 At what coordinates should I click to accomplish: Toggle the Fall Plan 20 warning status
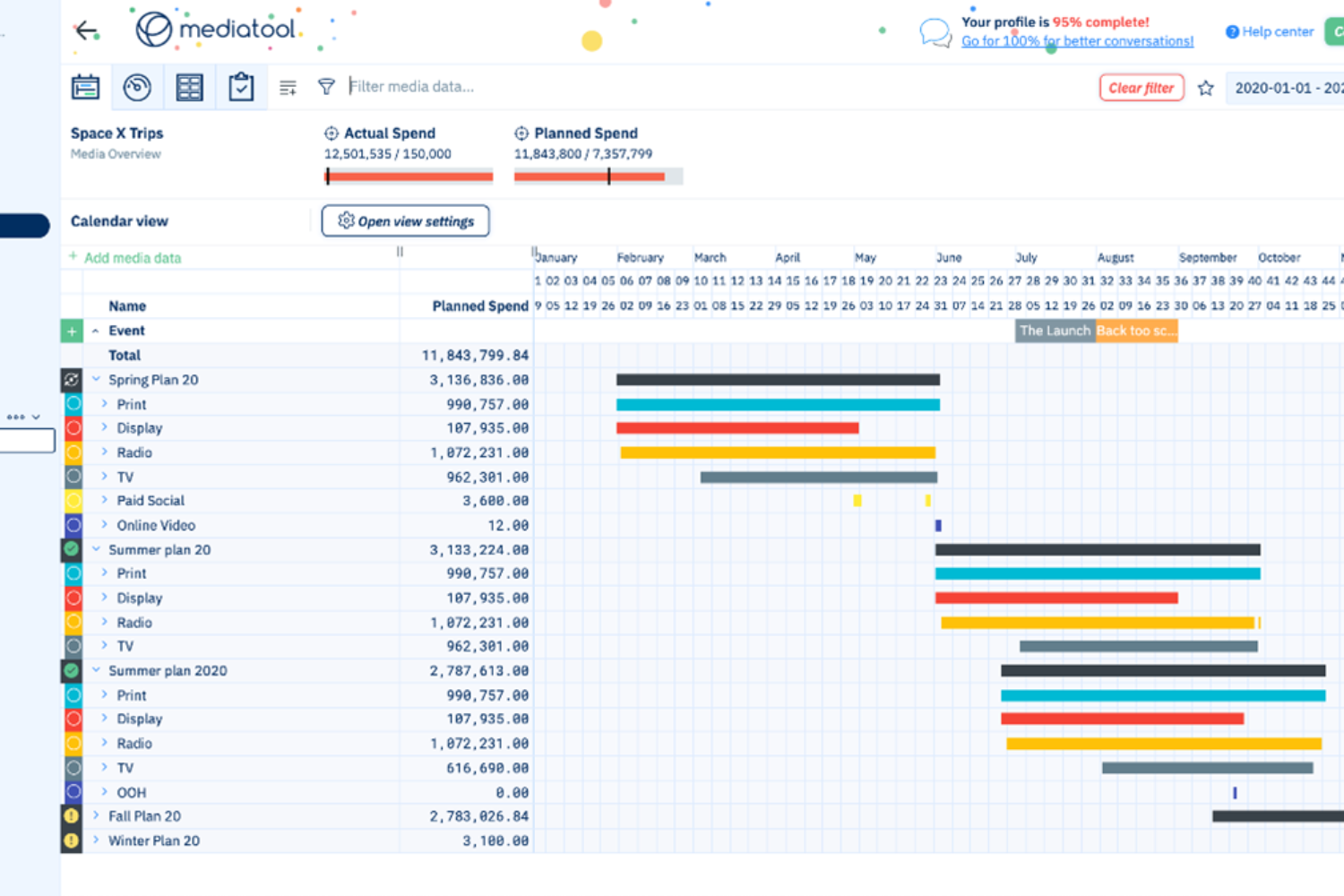click(x=72, y=816)
